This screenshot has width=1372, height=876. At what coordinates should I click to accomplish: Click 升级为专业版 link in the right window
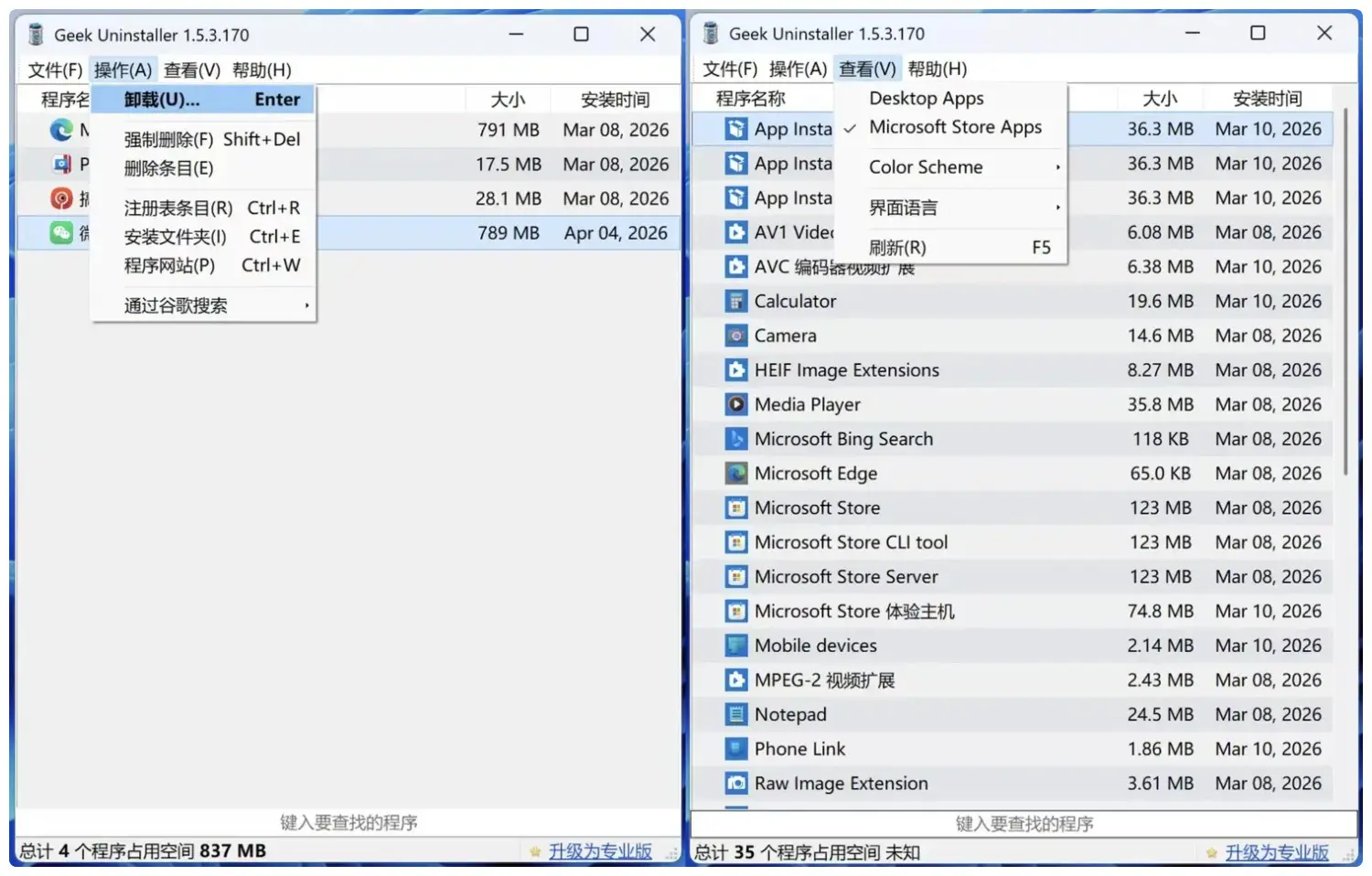[1277, 853]
